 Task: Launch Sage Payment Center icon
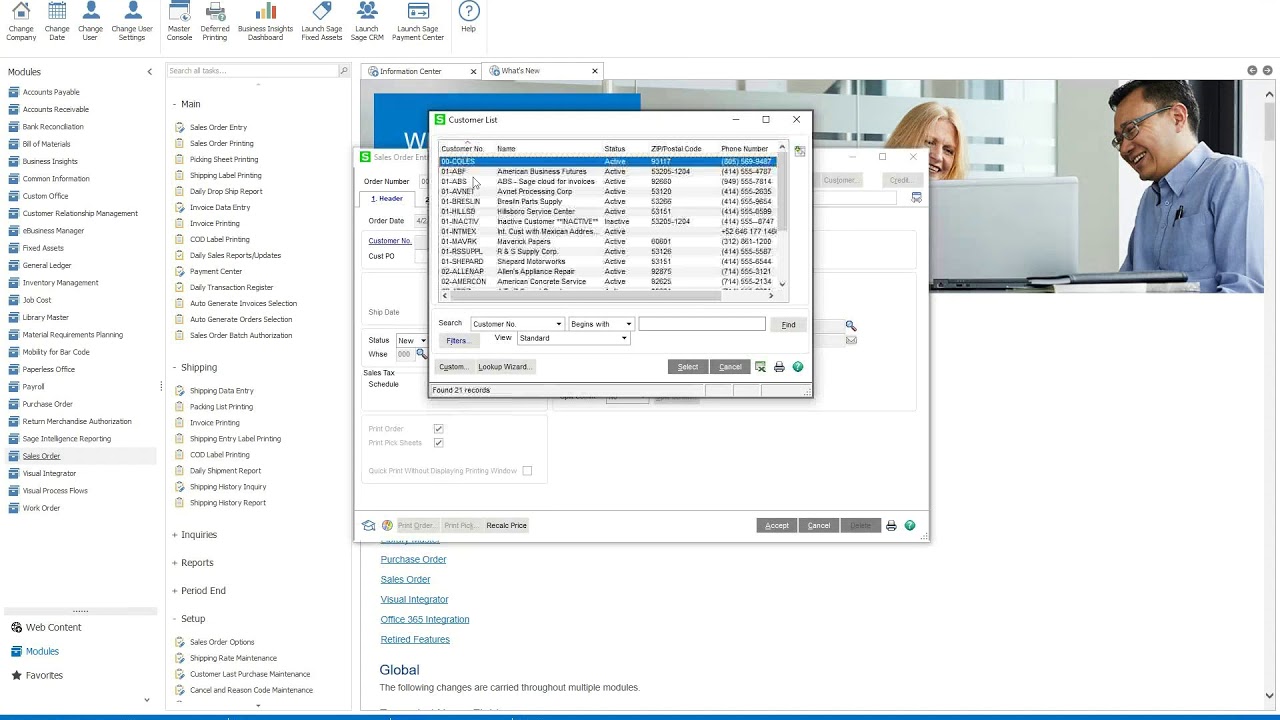418,21
